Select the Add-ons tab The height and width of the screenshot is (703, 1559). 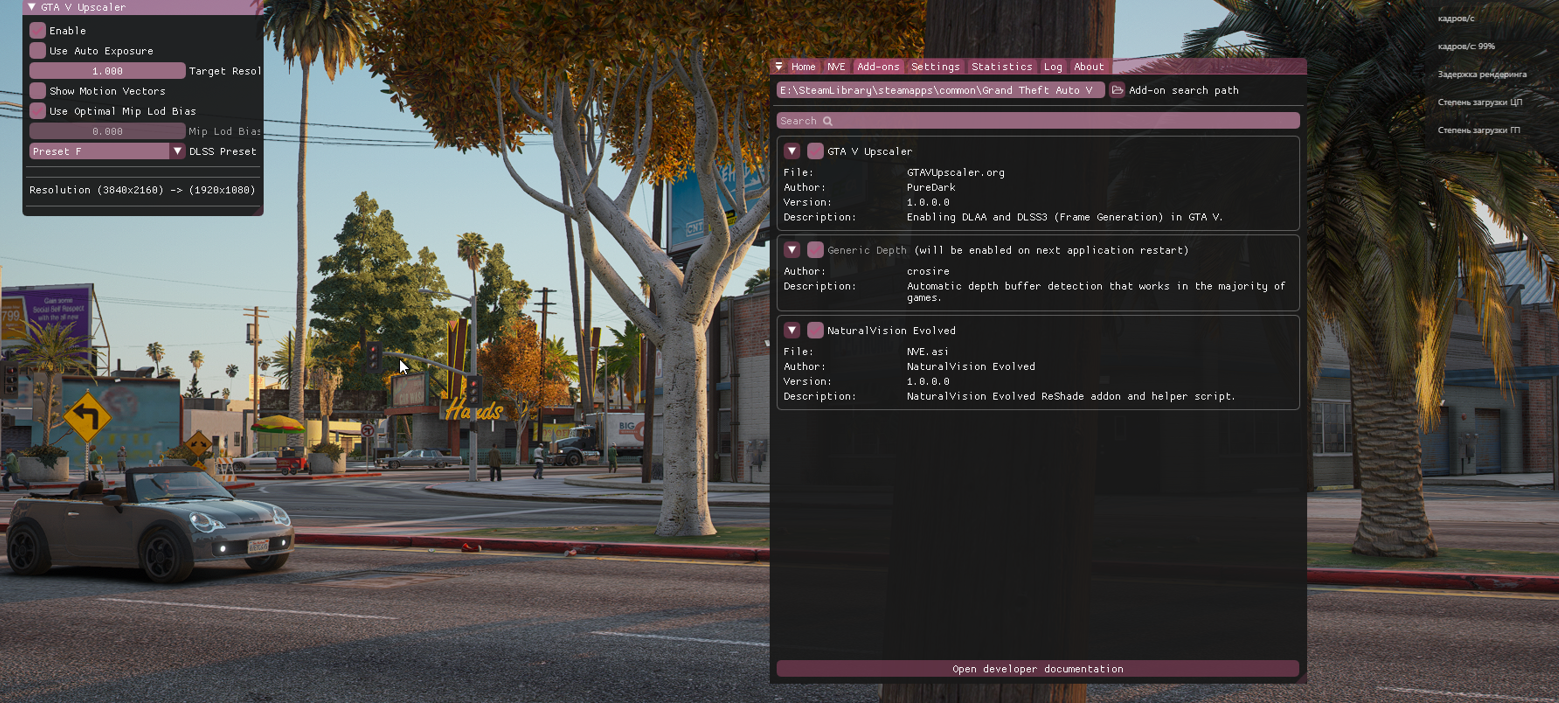click(879, 67)
